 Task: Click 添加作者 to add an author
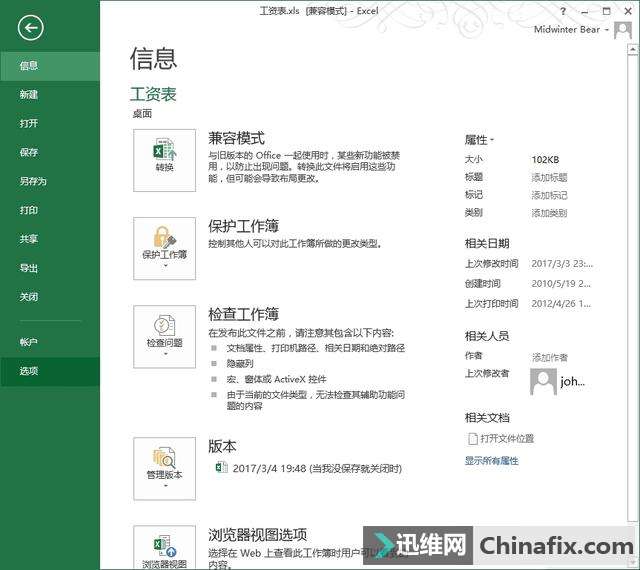pyautogui.click(x=550, y=358)
